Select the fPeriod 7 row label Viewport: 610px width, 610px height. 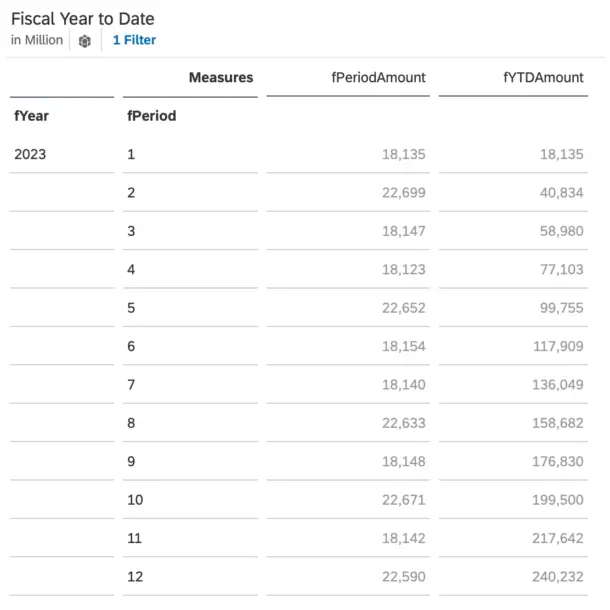(x=131, y=385)
